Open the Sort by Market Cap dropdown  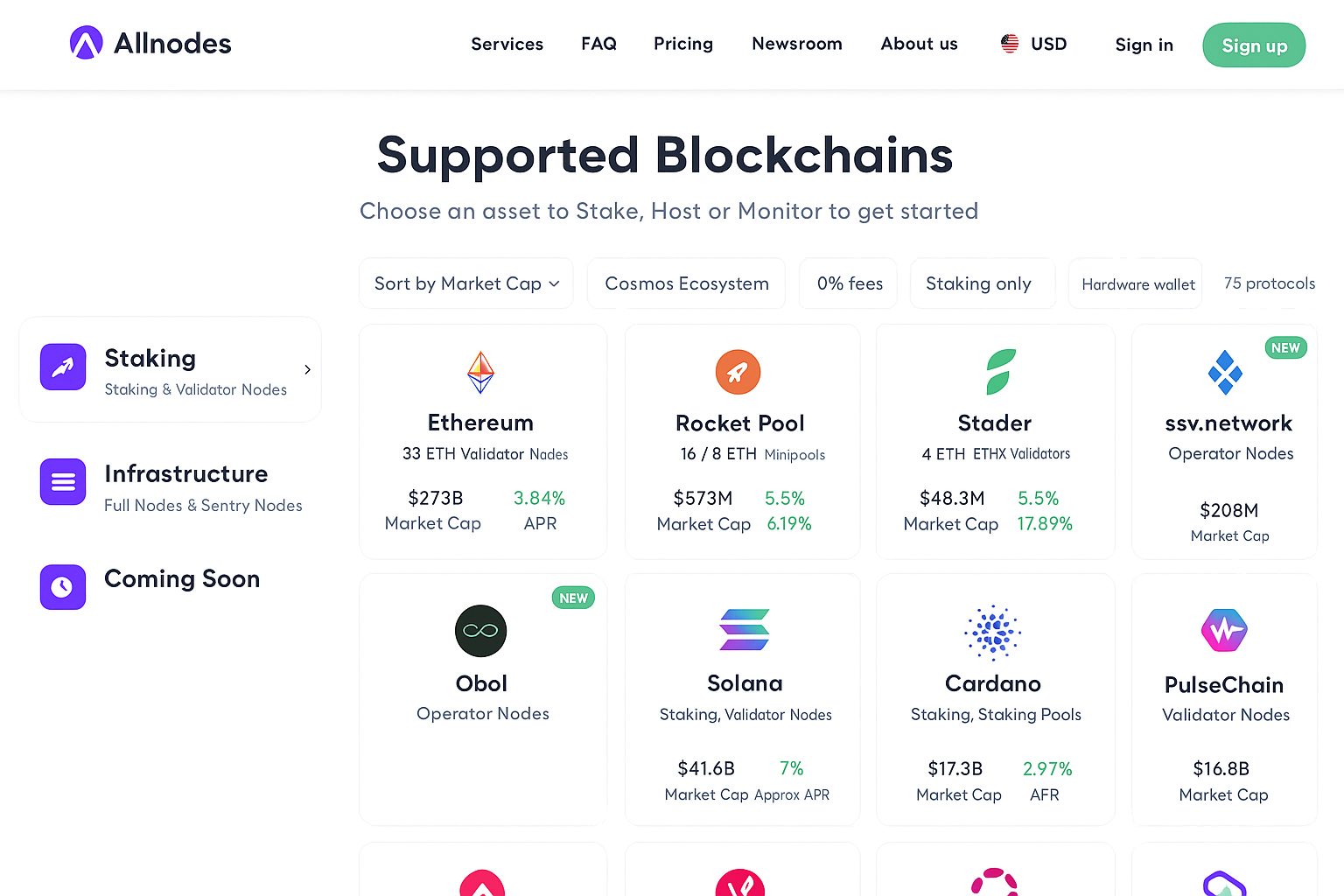tap(466, 283)
